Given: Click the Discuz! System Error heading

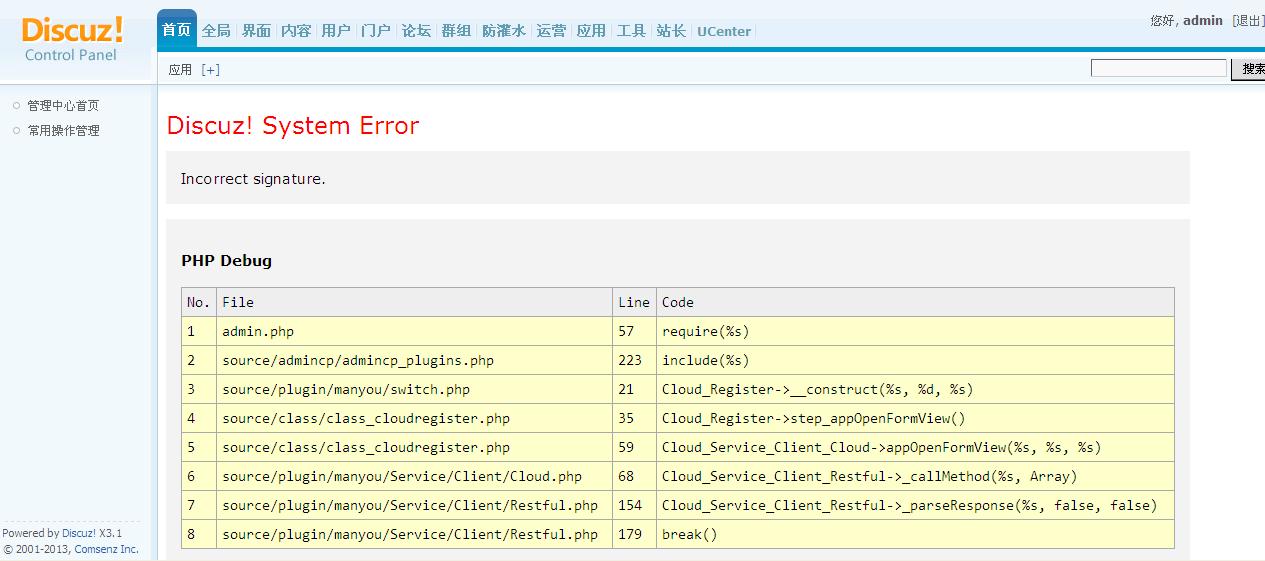Looking at the screenshot, I should tap(293, 125).
